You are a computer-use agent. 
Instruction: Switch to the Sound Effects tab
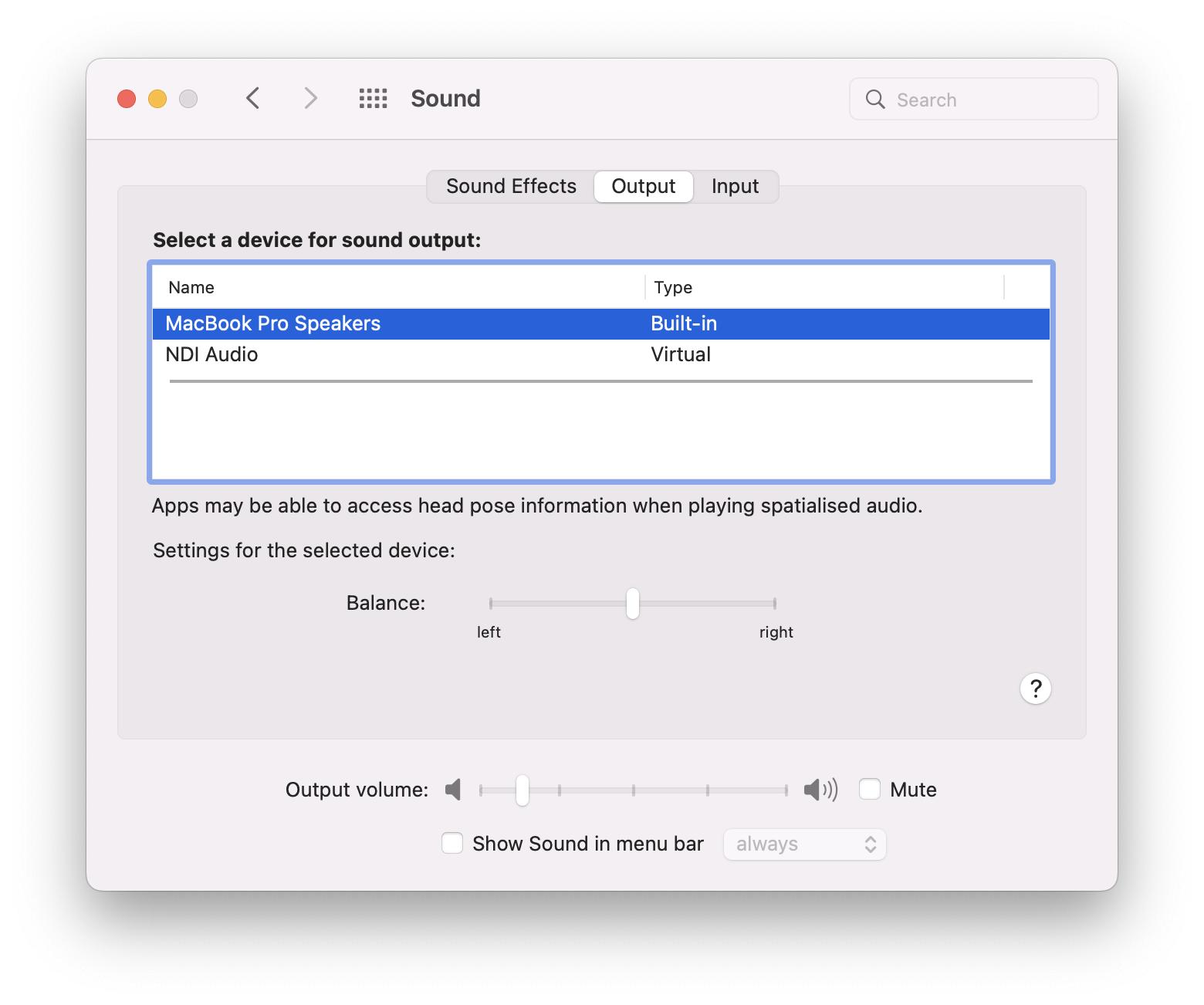click(511, 187)
